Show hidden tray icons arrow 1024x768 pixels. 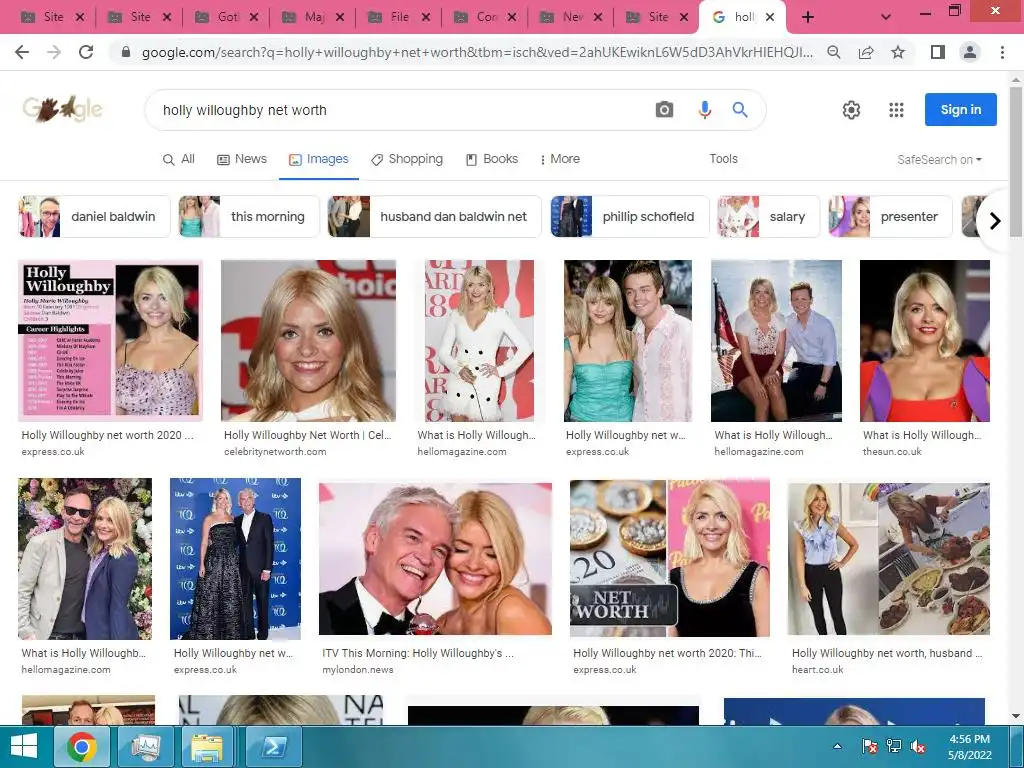pyautogui.click(x=837, y=746)
